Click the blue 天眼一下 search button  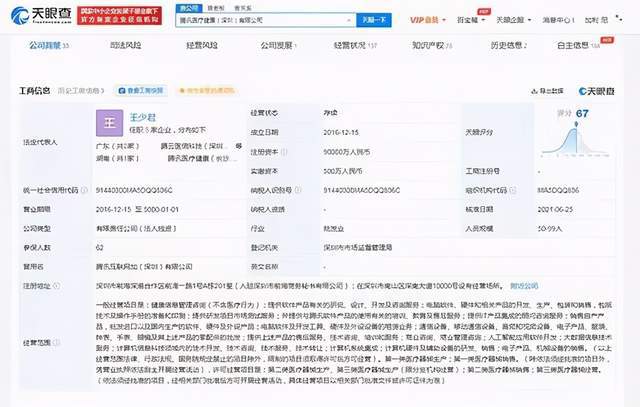(374, 20)
